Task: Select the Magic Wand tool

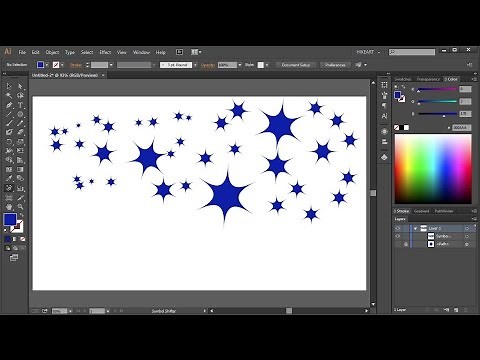Action: tap(9, 96)
